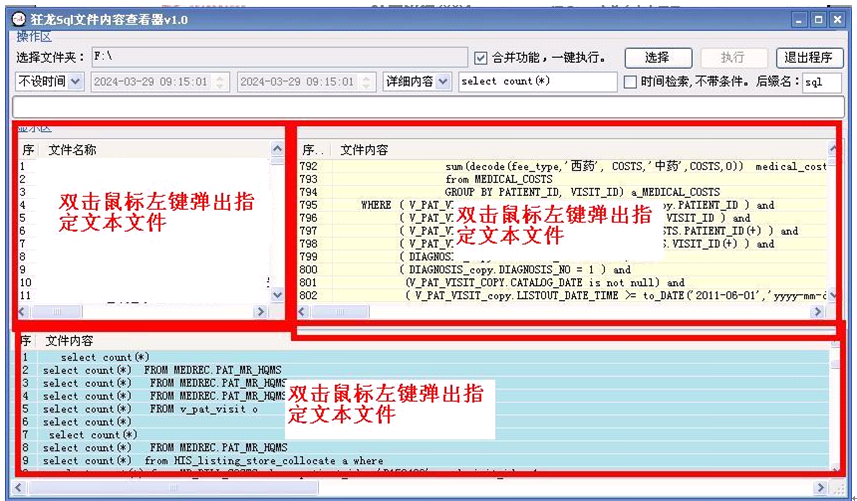Click the second date-time spinner arrows
Image resolution: width=857 pixels, height=501 pixels.
click(367, 82)
